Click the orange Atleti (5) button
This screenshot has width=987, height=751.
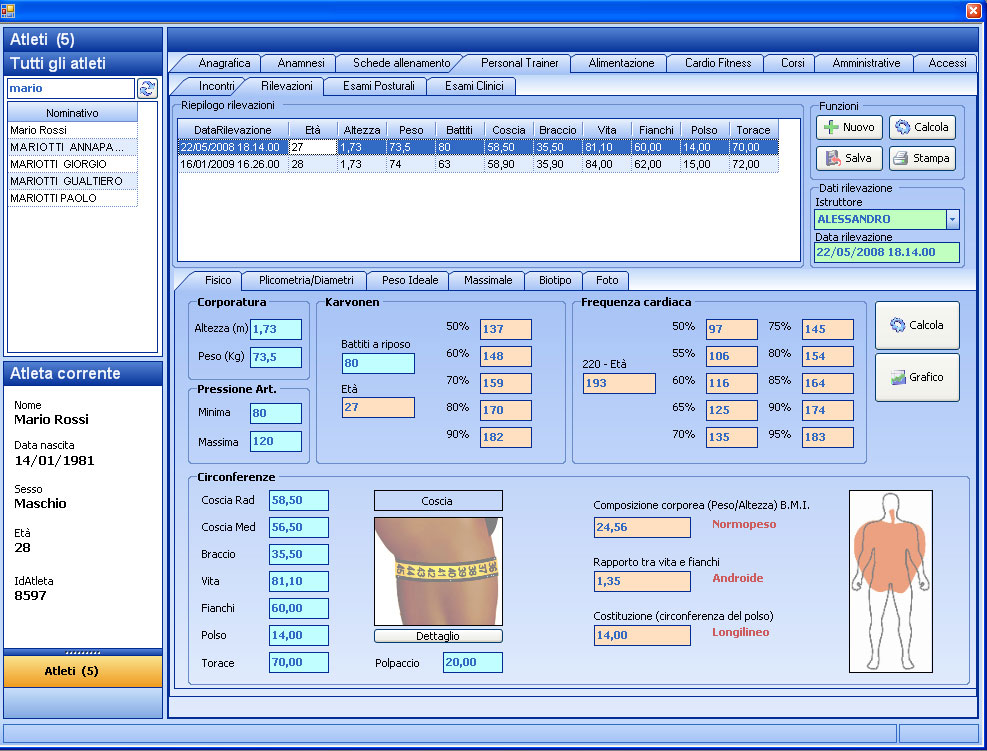83,671
